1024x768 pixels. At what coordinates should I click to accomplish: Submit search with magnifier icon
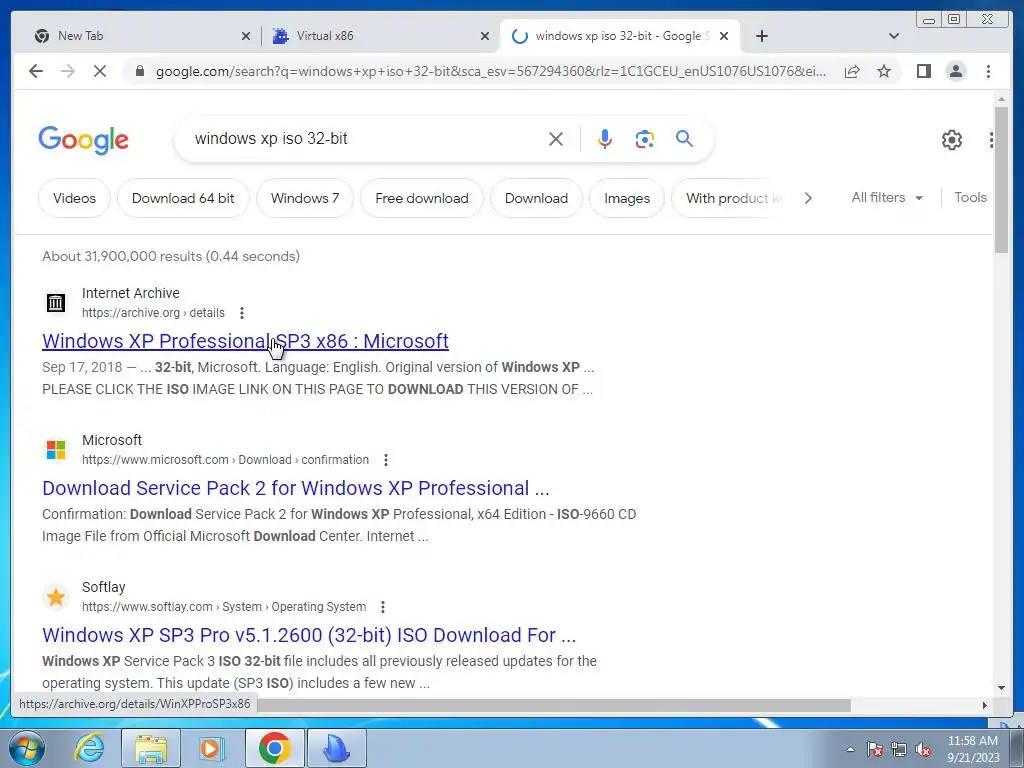[x=684, y=138]
